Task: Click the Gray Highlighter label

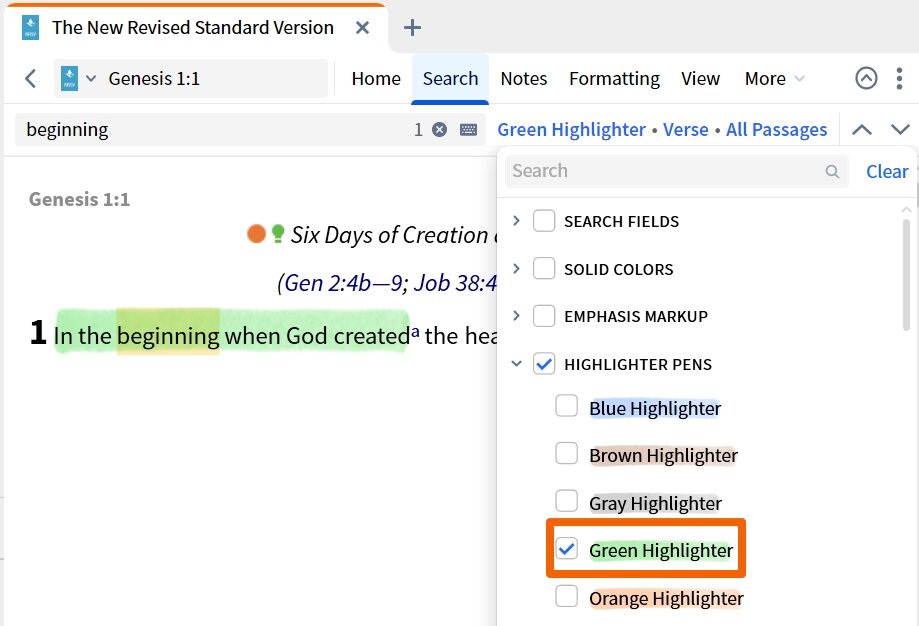Action: coord(655,503)
